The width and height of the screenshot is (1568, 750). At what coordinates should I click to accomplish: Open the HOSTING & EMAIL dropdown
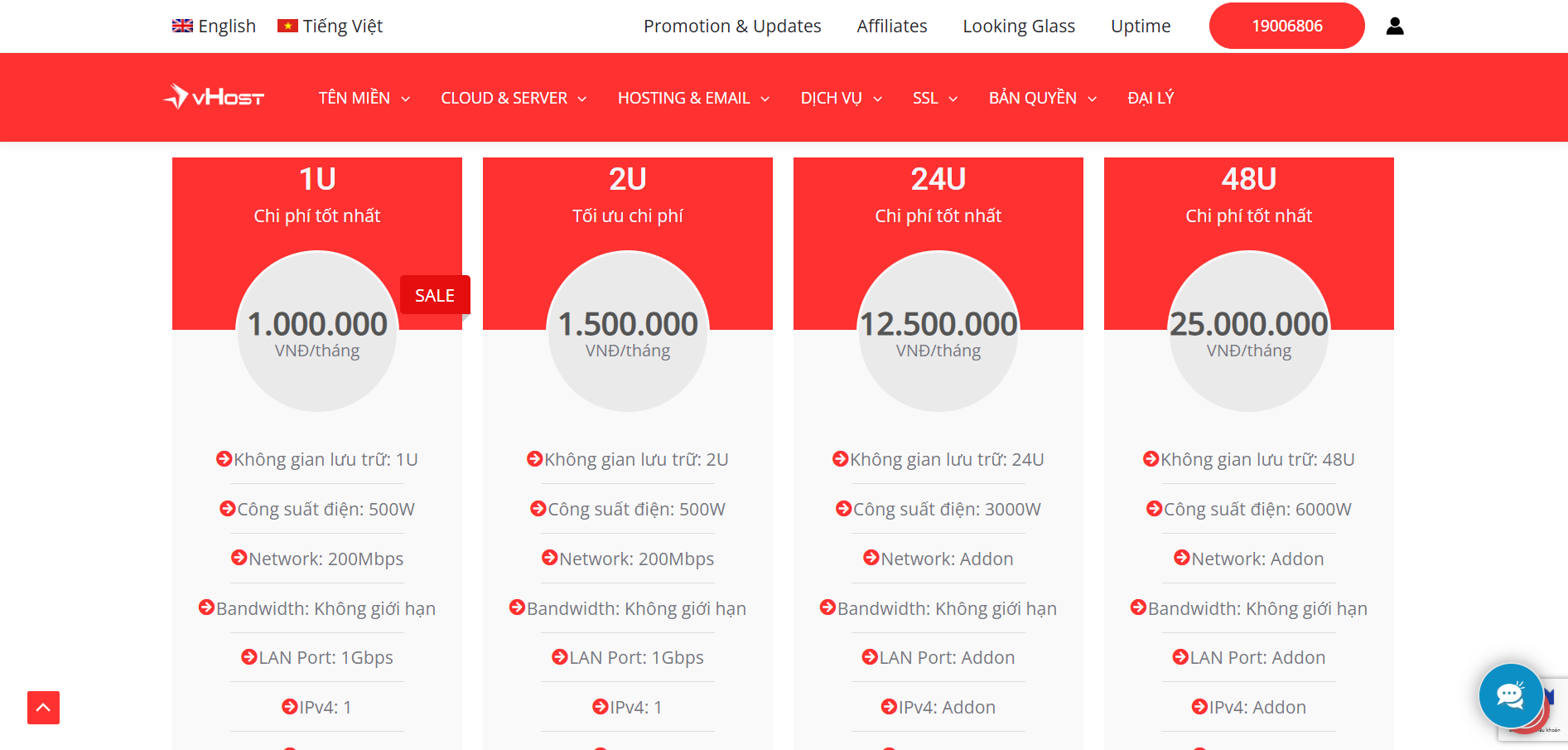click(693, 98)
